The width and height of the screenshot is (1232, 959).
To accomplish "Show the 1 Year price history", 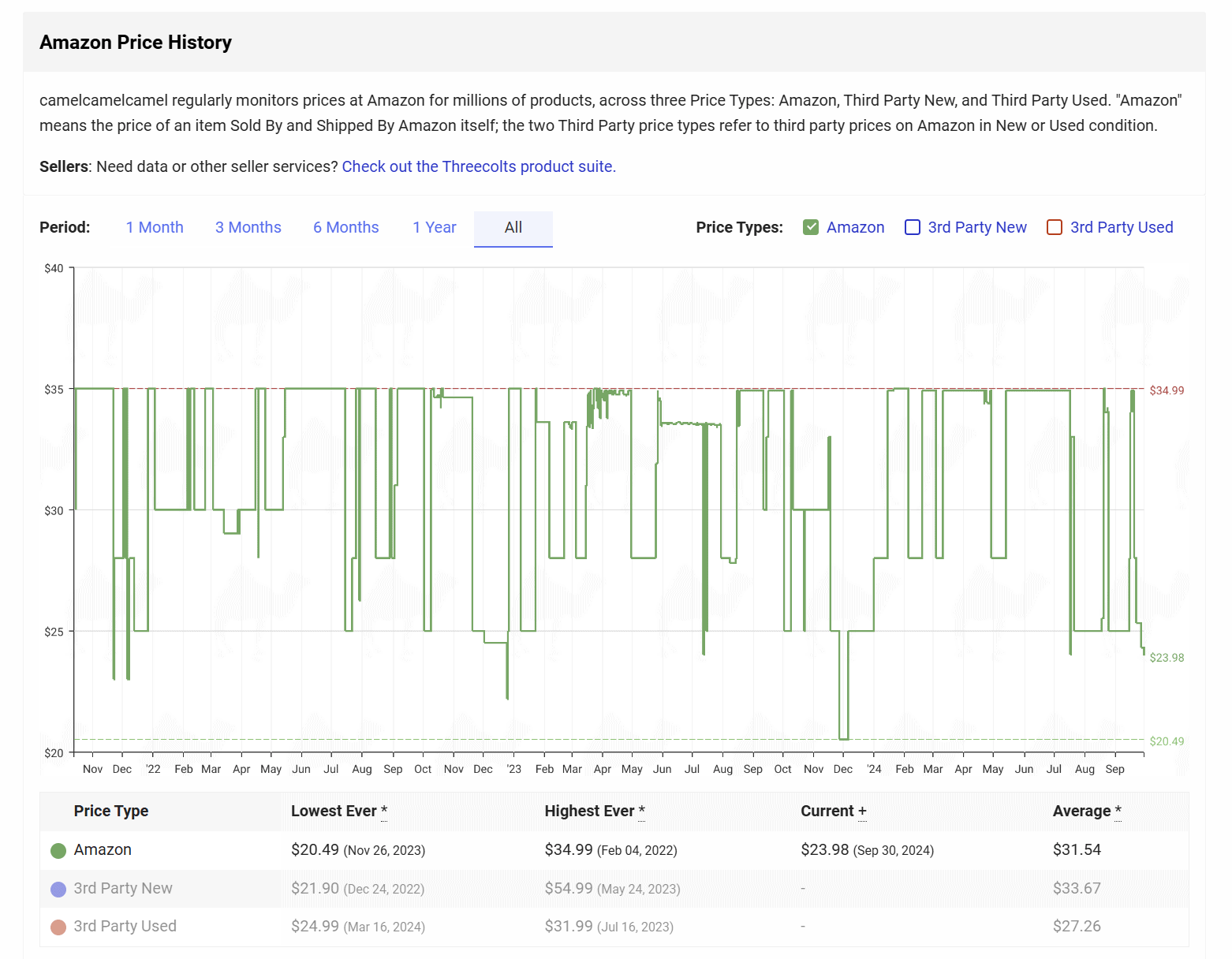I will click(x=434, y=227).
